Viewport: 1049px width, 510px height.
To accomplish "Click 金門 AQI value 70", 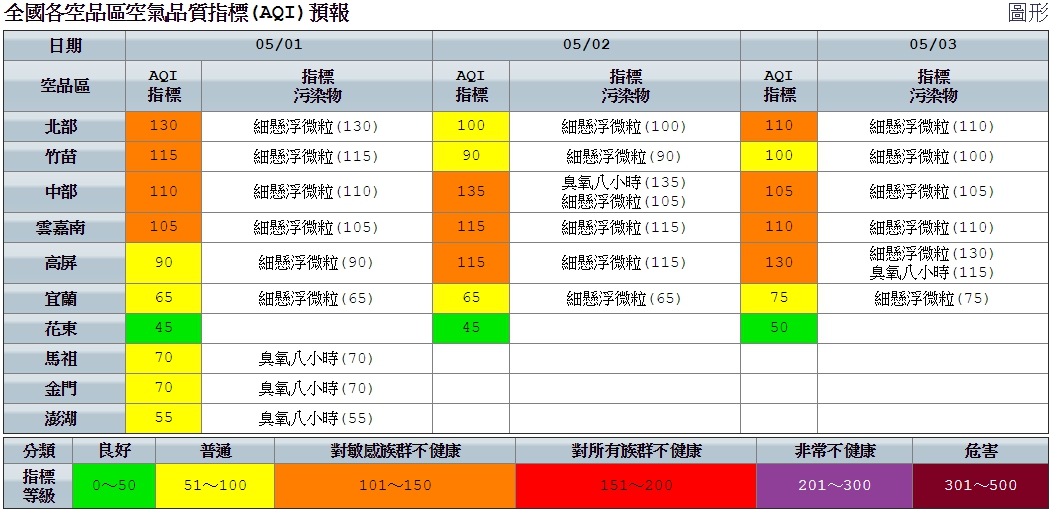I will 164,389.
